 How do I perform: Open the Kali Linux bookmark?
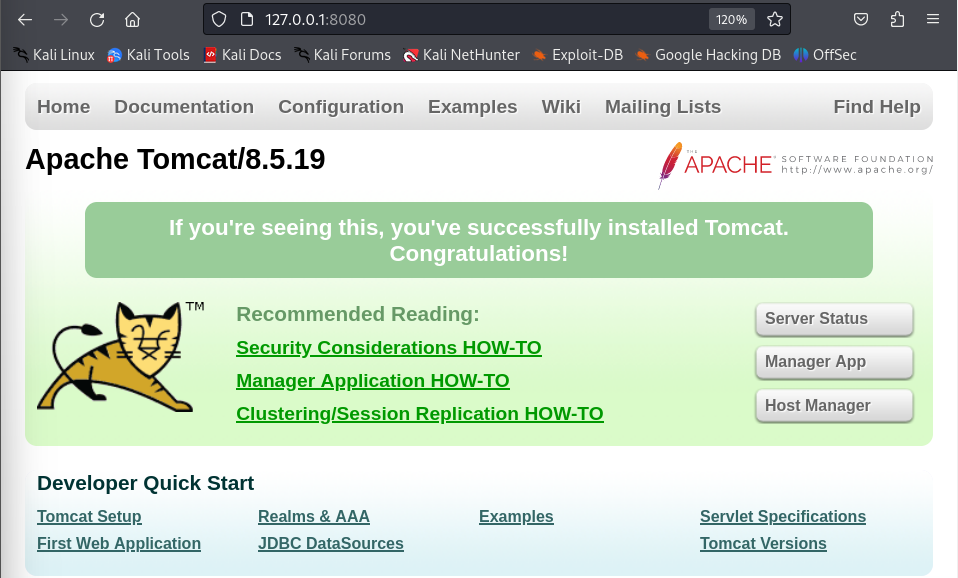54,55
